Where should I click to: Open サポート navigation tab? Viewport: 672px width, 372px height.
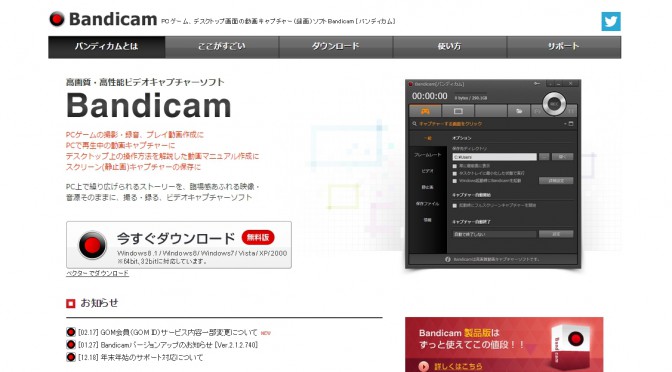[564, 47]
